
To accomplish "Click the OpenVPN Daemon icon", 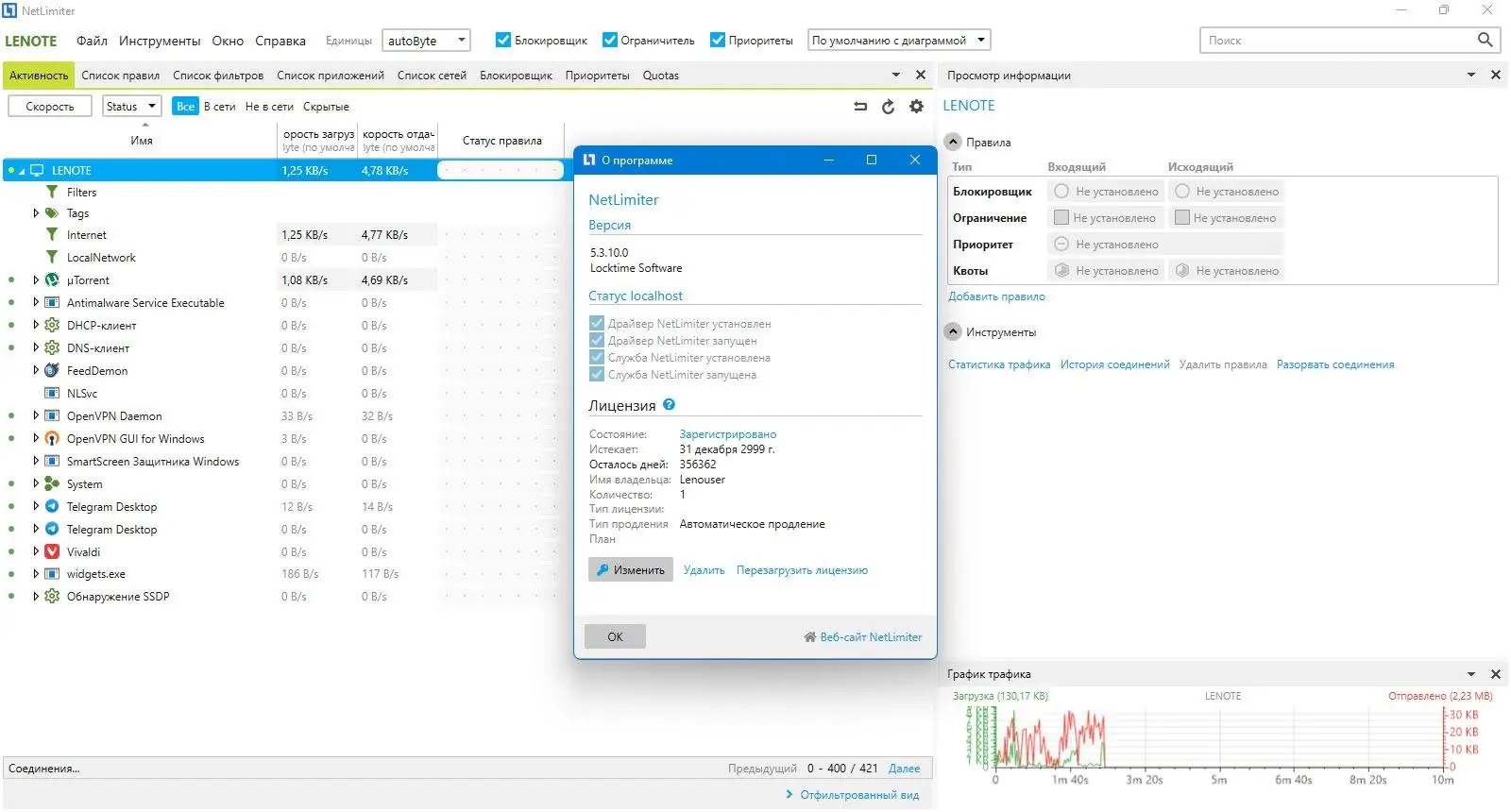I will coord(52,416).
